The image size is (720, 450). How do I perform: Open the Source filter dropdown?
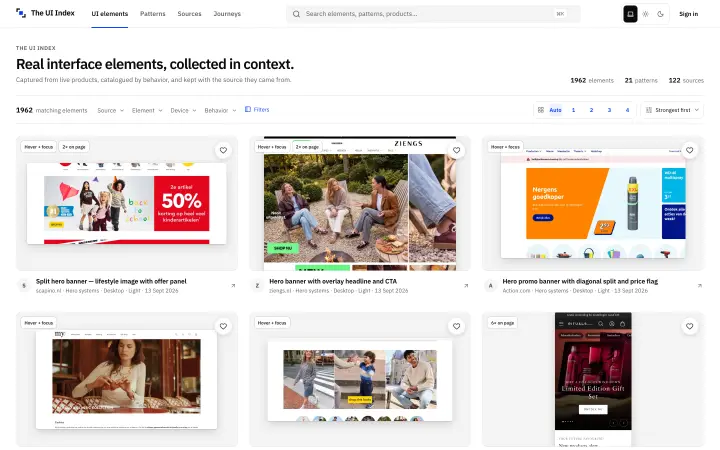pos(111,110)
